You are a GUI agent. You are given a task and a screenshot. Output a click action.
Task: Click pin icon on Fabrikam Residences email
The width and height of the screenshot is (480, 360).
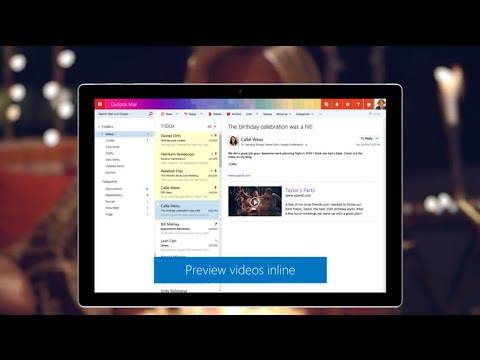(x=216, y=154)
